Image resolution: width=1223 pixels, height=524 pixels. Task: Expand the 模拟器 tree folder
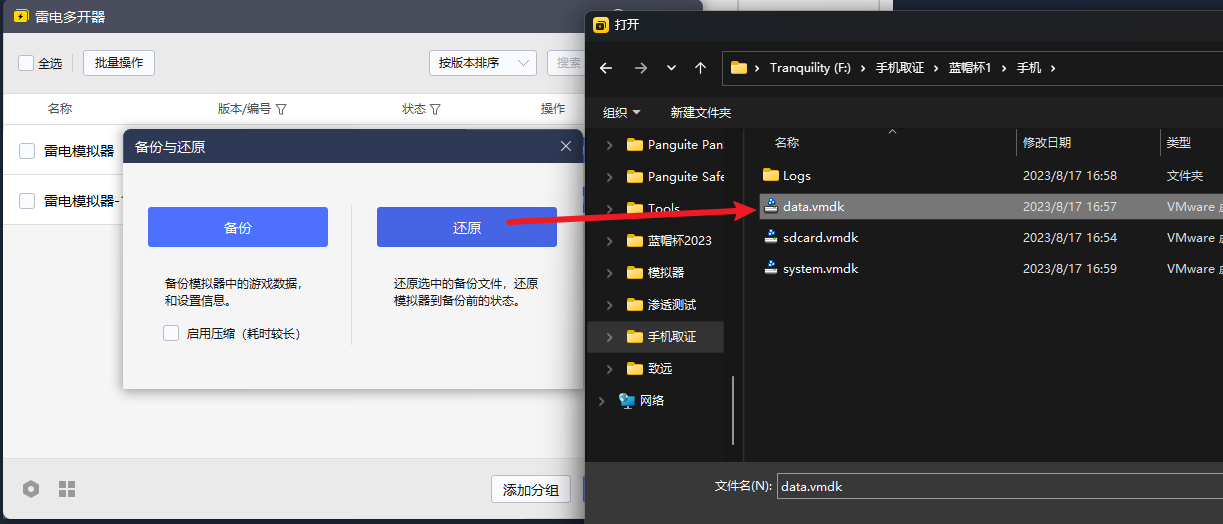pos(609,272)
